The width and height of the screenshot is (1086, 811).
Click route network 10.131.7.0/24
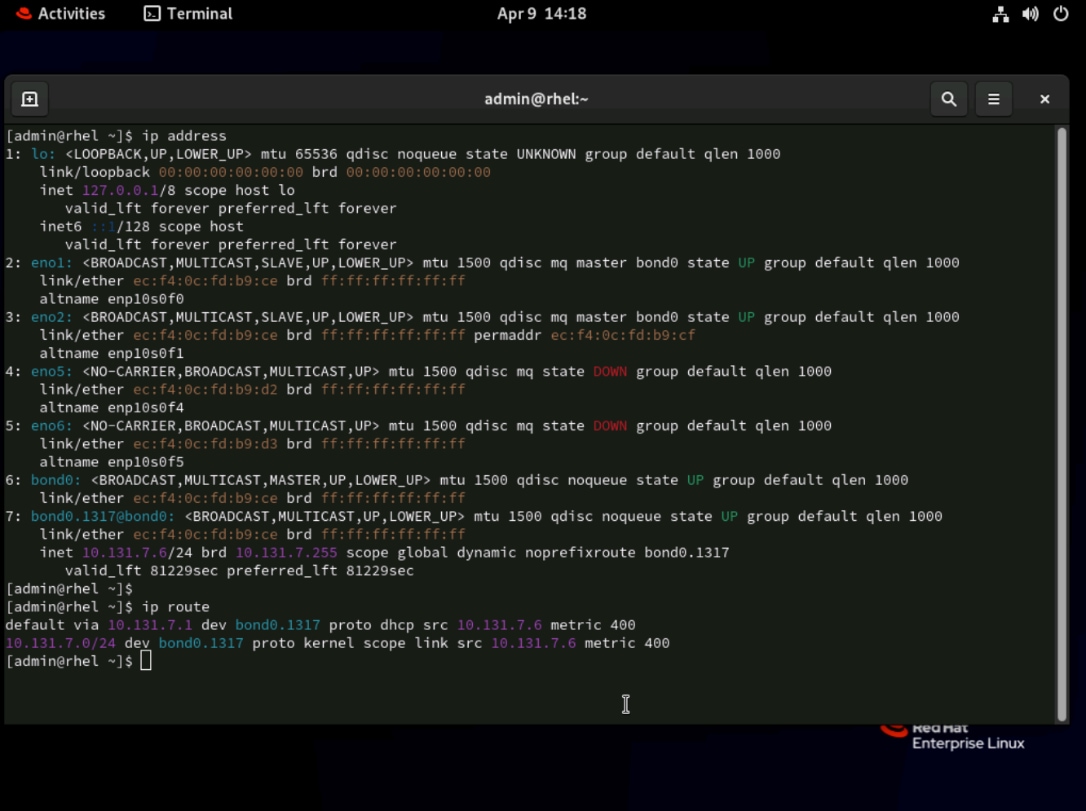61,643
